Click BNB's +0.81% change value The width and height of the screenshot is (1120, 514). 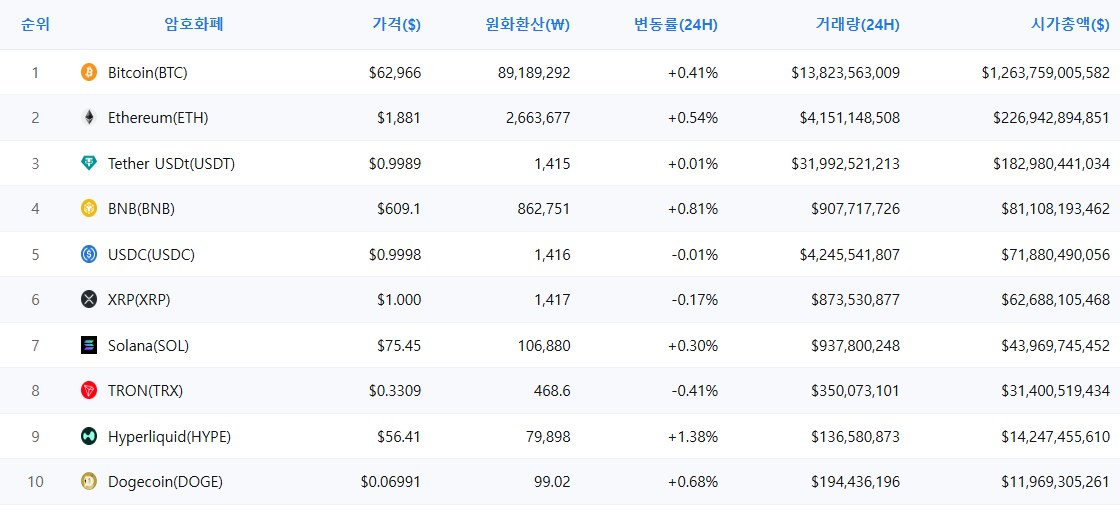point(693,209)
